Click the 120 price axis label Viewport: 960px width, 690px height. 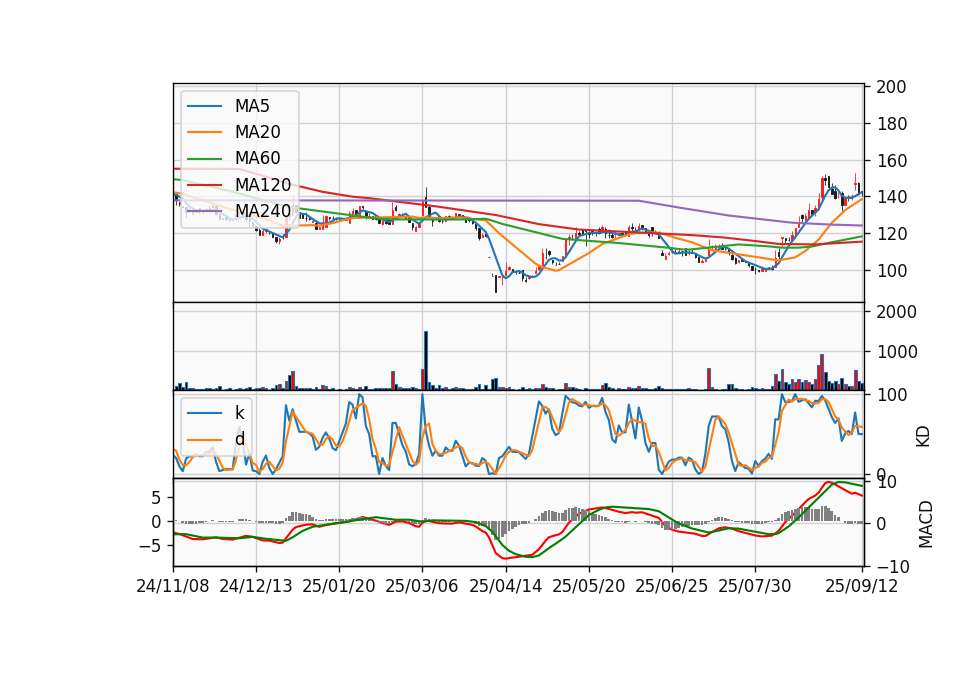pyautogui.click(x=891, y=234)
